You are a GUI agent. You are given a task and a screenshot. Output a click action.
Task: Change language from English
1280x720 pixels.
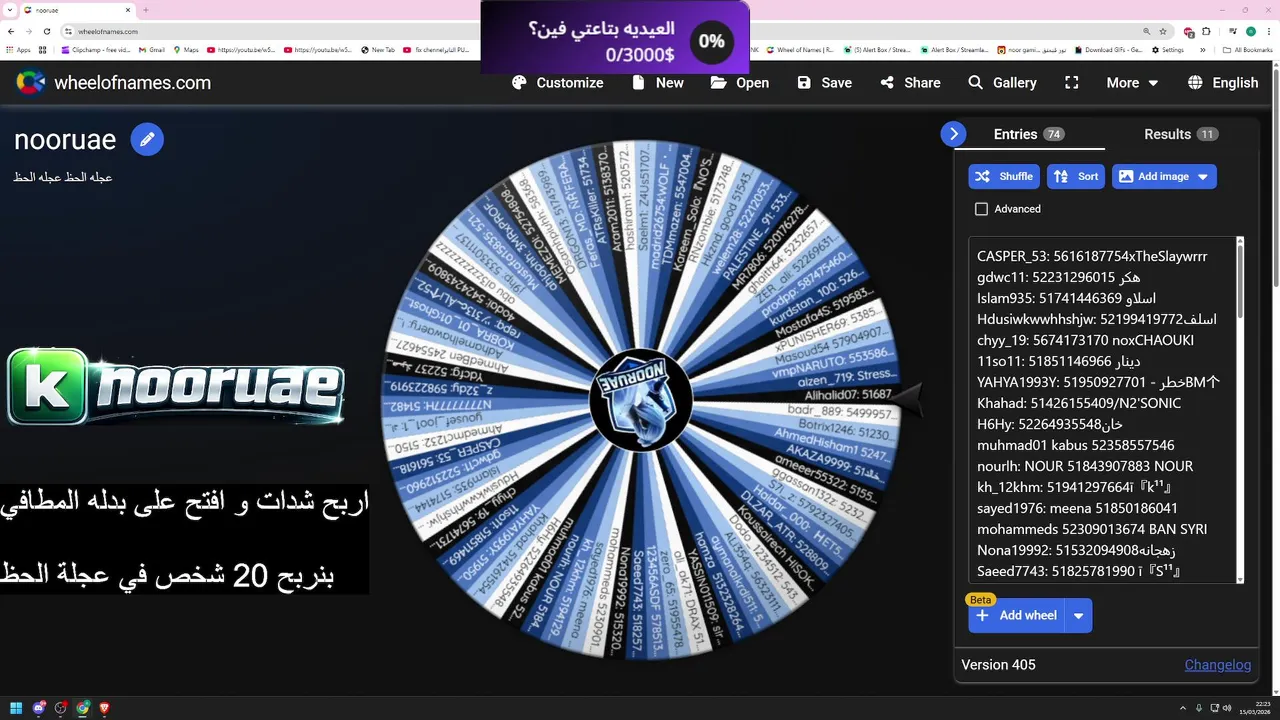pyautogui.click(x=1223, y=83)
